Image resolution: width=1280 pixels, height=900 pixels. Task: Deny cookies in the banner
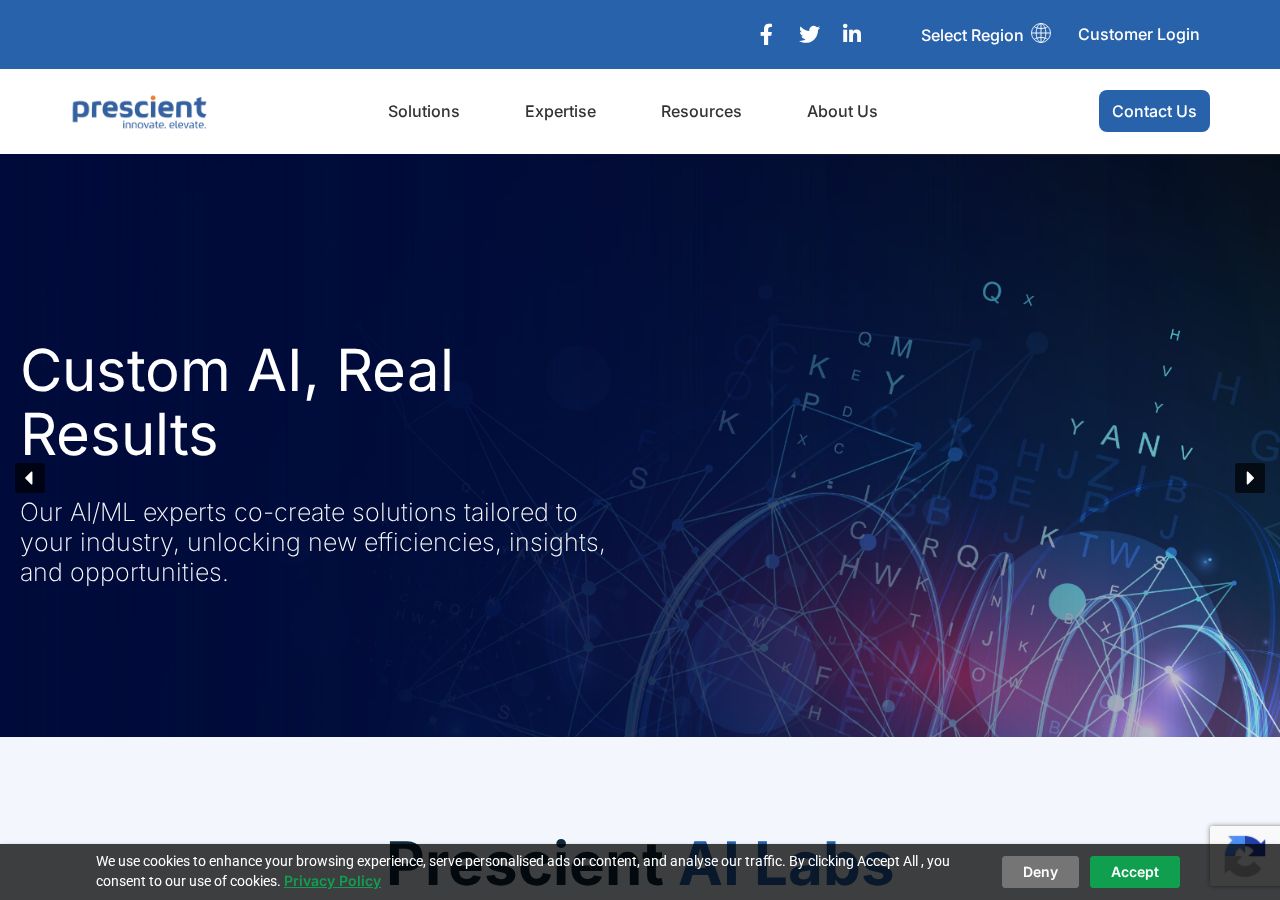point(1040,872)
